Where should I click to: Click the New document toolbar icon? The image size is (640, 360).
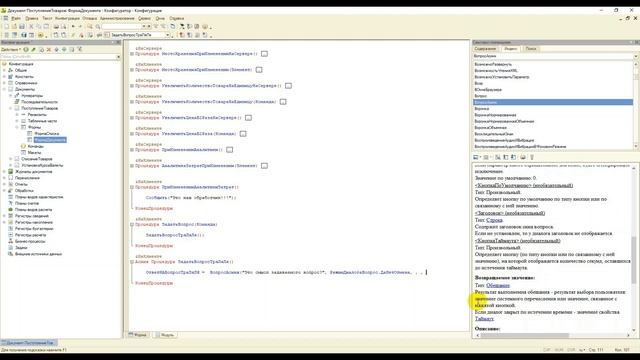coord(6,27)
